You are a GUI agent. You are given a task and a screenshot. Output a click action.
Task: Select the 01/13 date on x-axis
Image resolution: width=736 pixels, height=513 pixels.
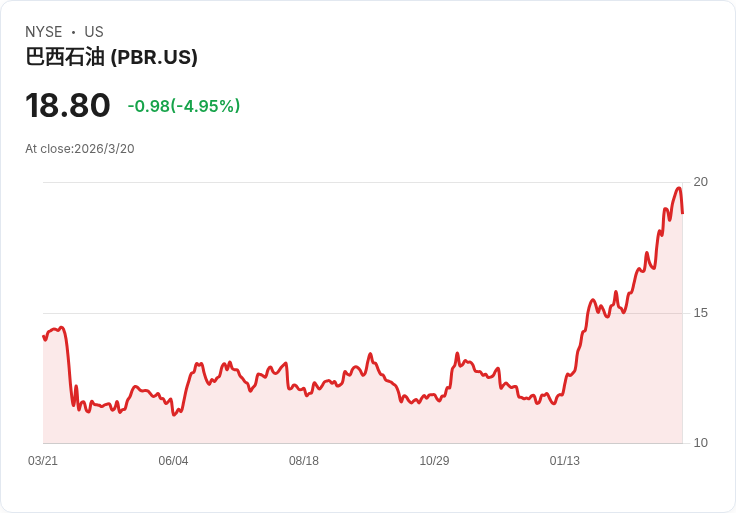[565, 461]
